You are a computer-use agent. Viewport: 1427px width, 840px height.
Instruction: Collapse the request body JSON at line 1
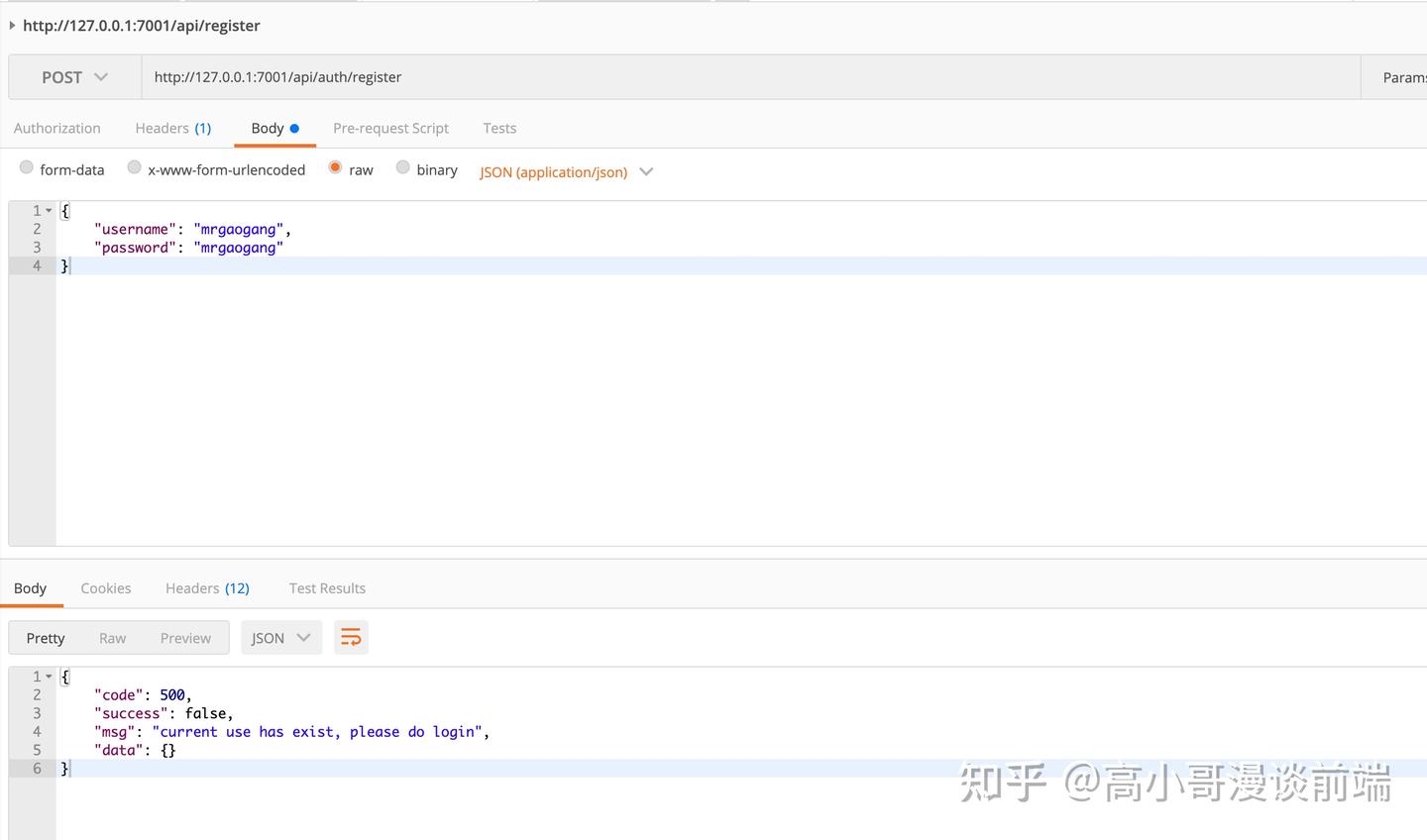tap(49, 210)
